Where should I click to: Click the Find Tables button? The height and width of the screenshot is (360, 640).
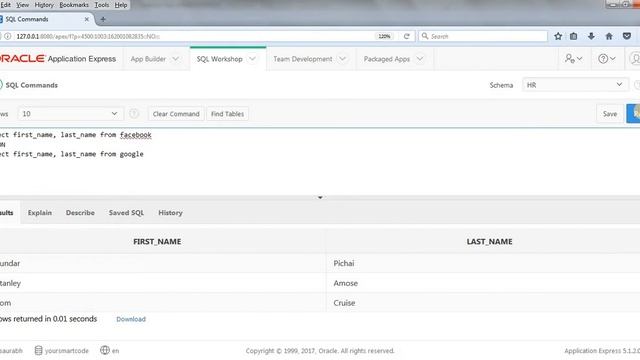coord(227,114)
